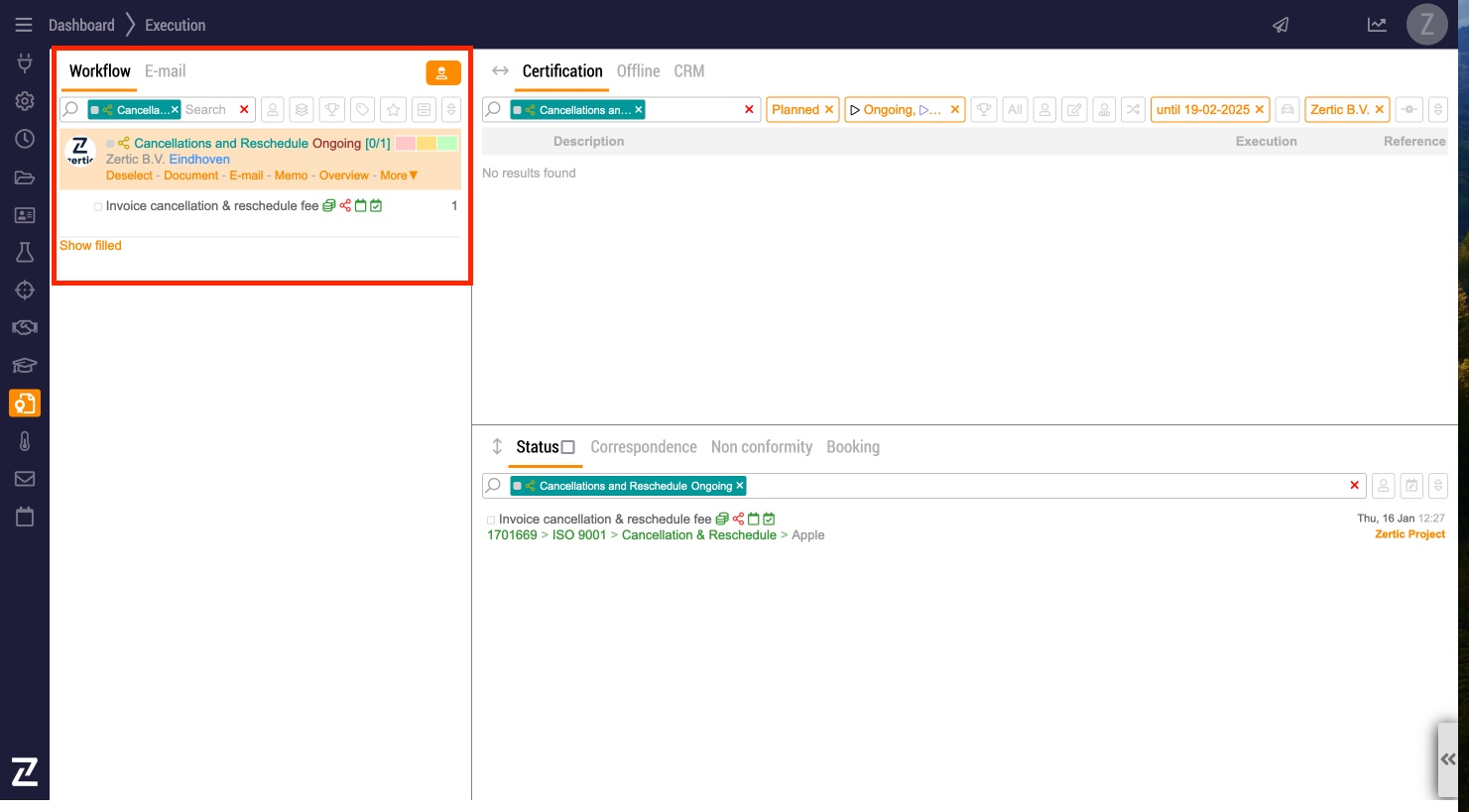
Task: Switch to the Correspondence tab
Action: (x=643, y=447)
